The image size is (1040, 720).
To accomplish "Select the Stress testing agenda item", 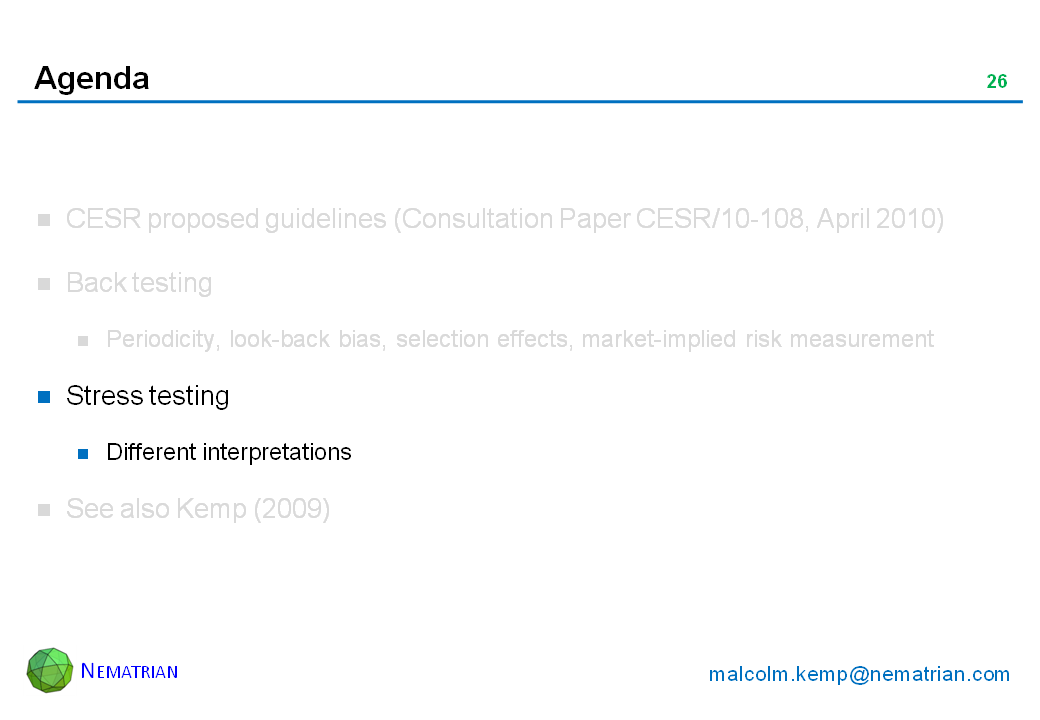I will coord(147,396).
